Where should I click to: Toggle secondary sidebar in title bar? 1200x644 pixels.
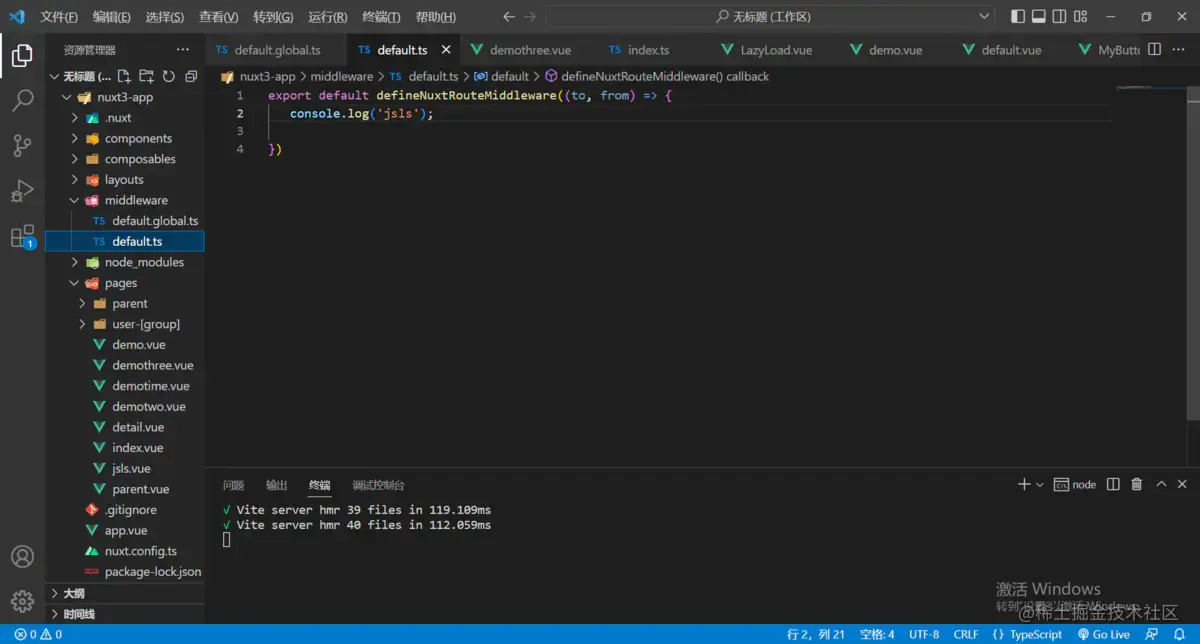1060,17
